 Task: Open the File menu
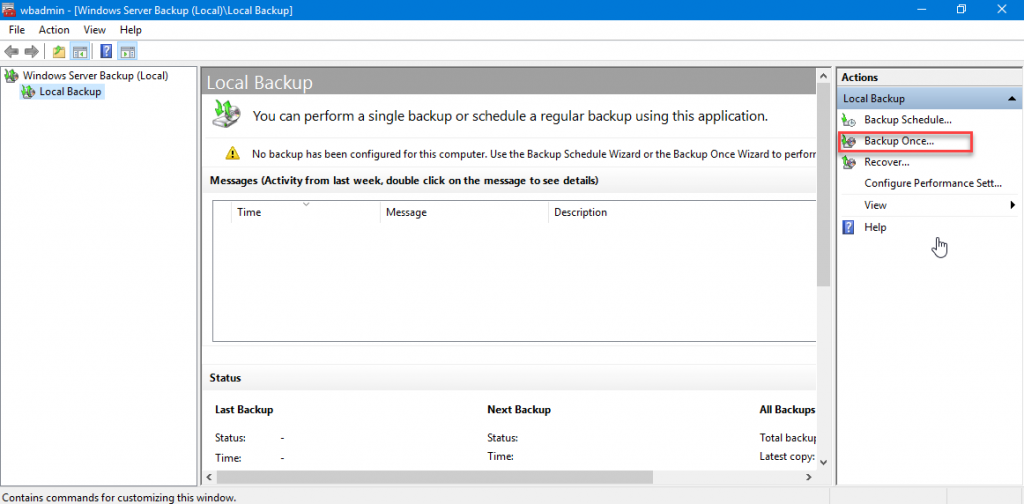click(x=16, y=30)
